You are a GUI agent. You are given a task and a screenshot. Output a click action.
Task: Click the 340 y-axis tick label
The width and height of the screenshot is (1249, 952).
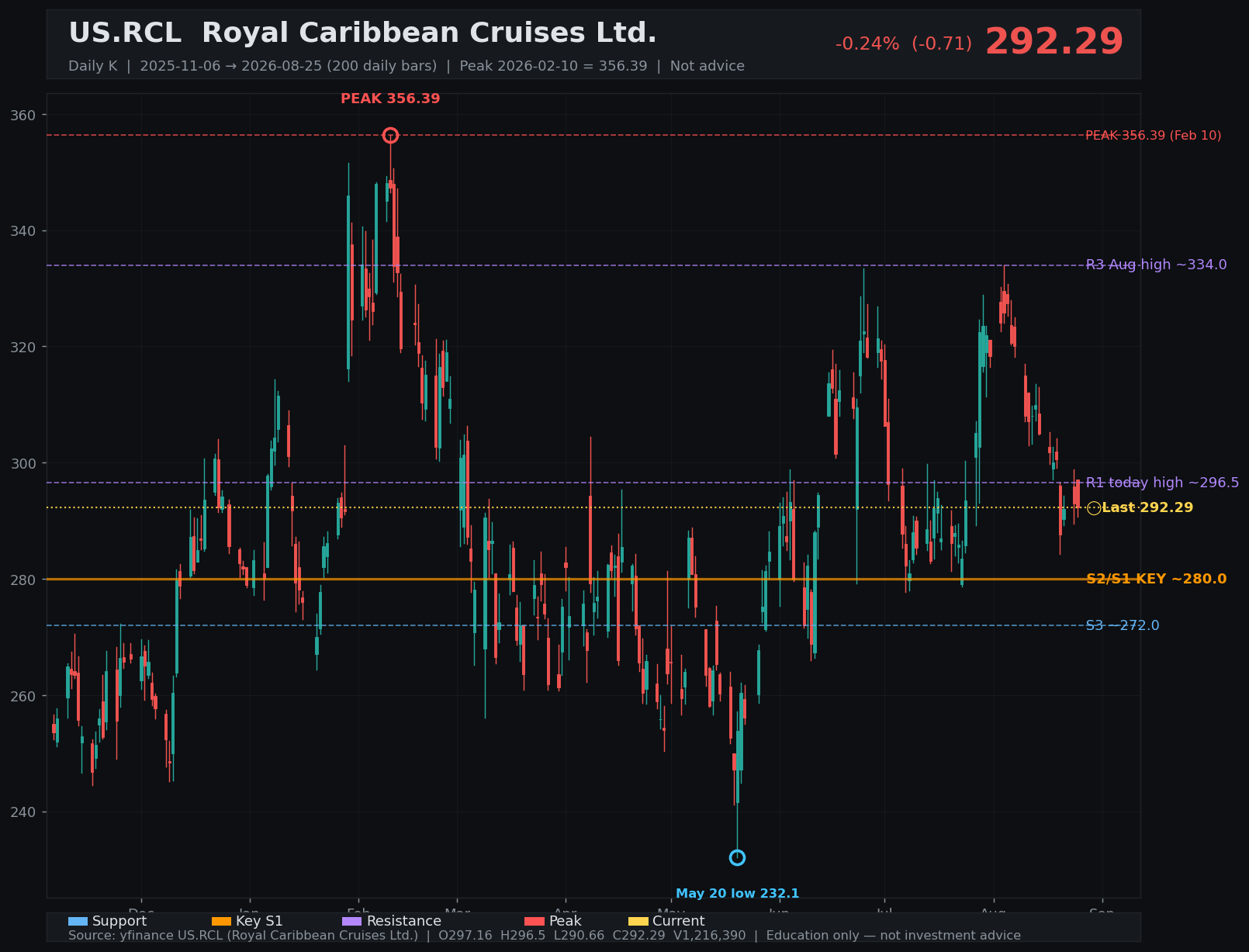(23, 231)
